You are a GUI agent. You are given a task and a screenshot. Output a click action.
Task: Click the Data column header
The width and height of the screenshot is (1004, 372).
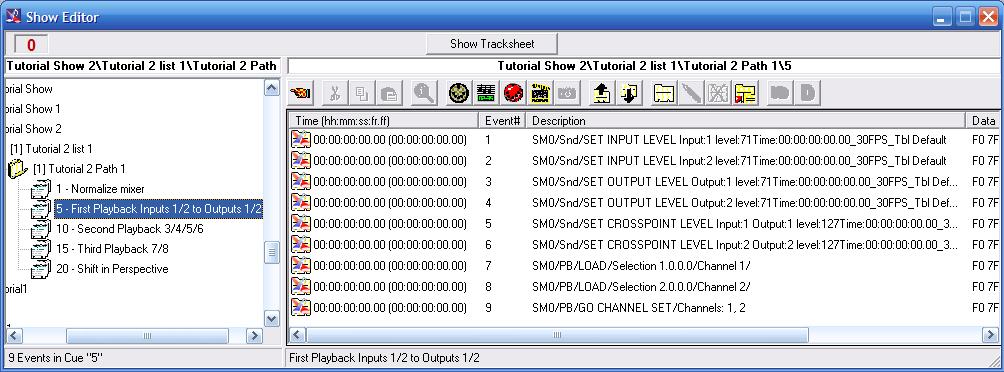(x=983, y=120)
